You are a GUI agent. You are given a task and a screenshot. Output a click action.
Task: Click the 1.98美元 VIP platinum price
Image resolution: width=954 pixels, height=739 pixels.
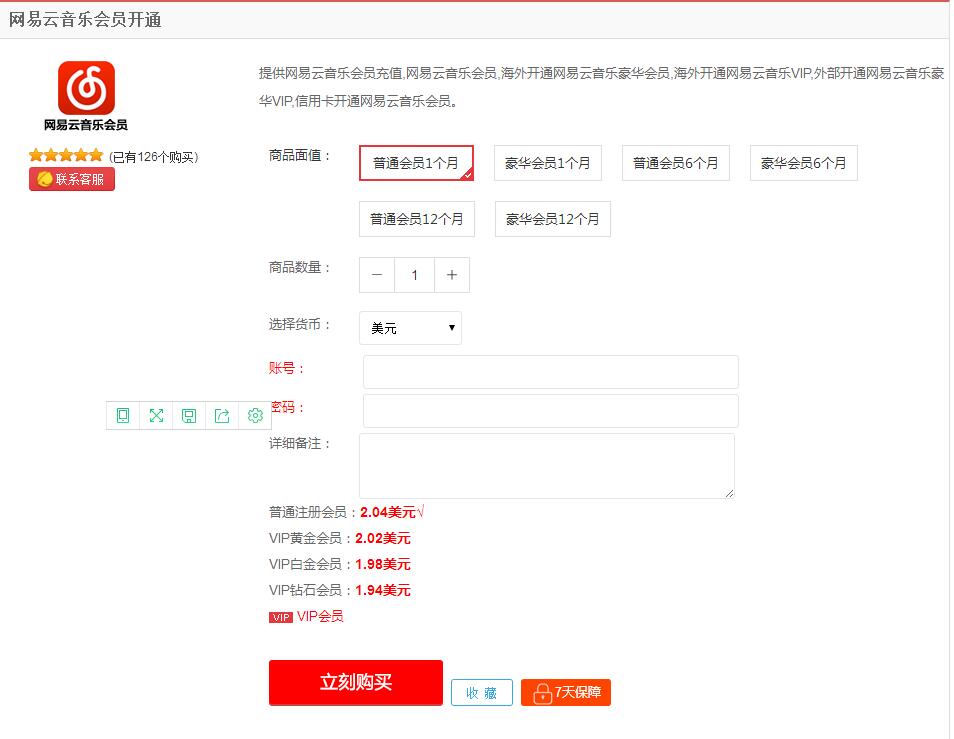(383, 564)
